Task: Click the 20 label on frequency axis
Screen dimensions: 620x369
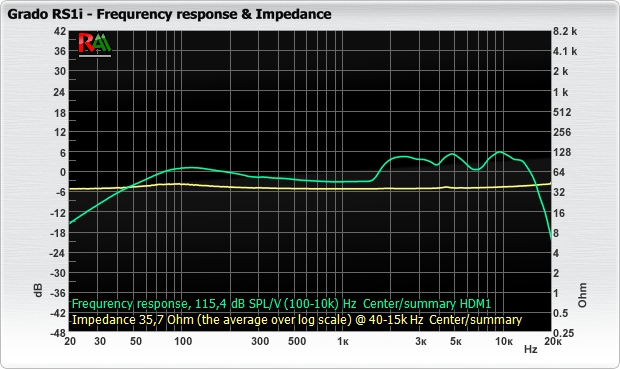Action: point(70,341)
